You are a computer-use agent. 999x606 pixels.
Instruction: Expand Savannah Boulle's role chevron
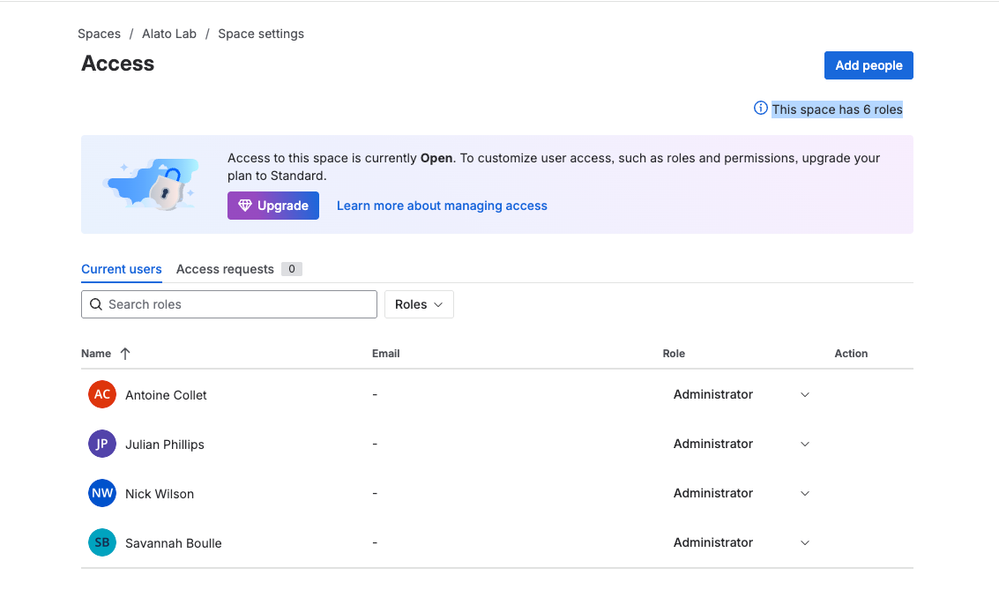pos(805,542)
